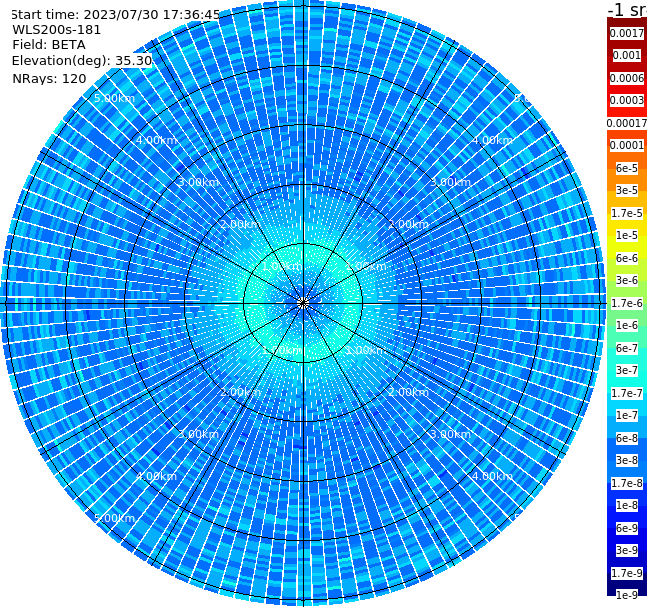
Task: Select the 1.7e-7 colorbar label
Action: pos(627,393)
